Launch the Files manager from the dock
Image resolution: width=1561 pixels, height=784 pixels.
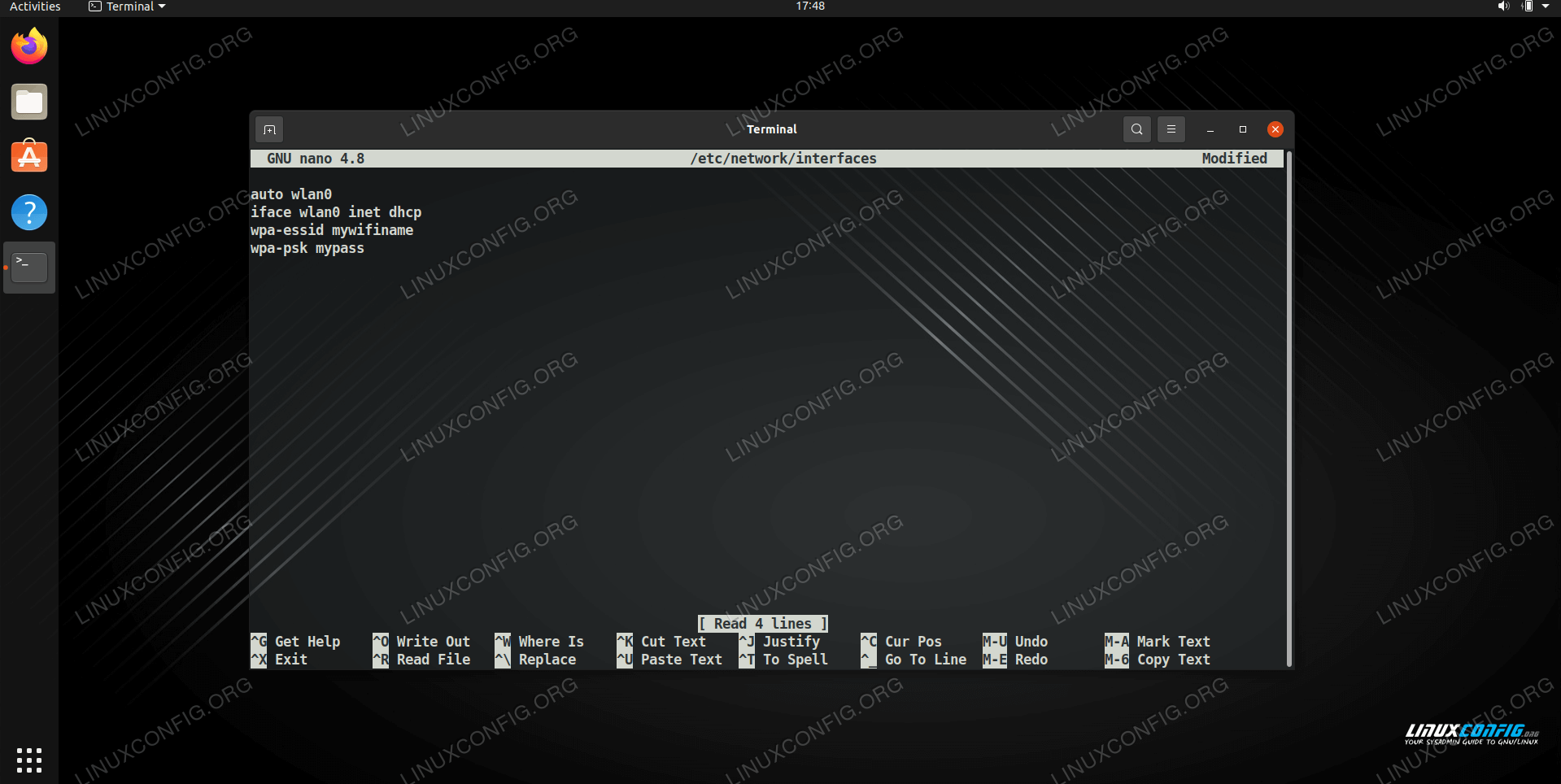pyautogui.click(x=29, y=102)
